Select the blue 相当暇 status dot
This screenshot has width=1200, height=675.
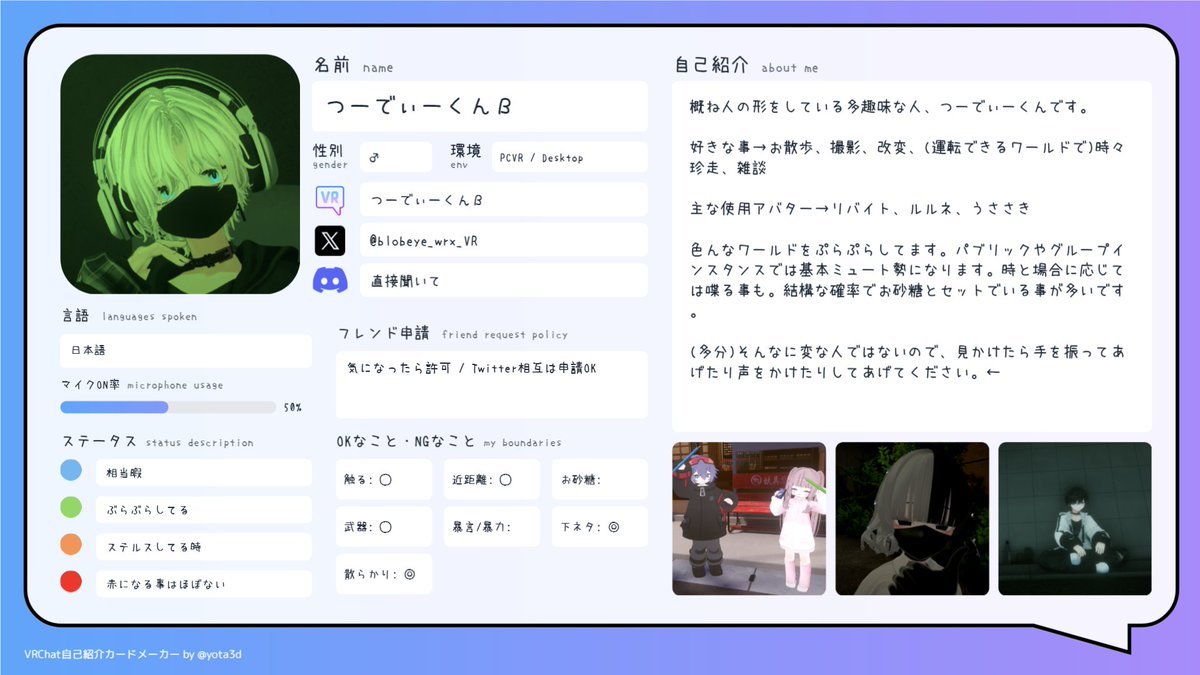coord(70,469)
